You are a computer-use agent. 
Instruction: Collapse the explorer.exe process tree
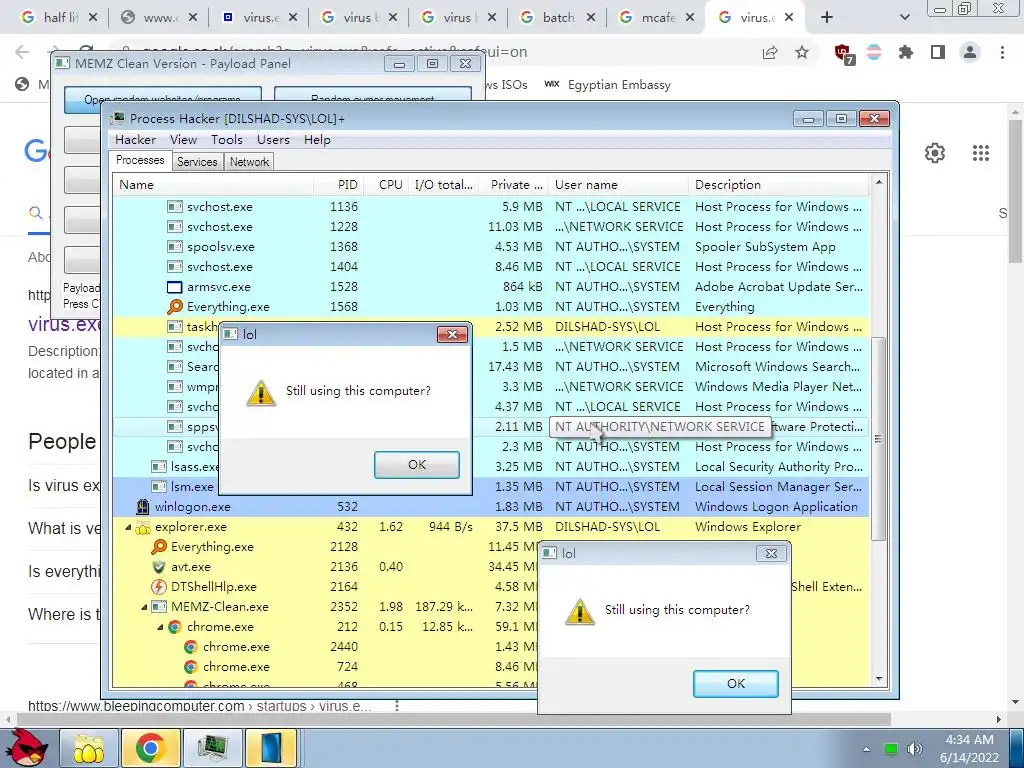(x=128, y=527)
